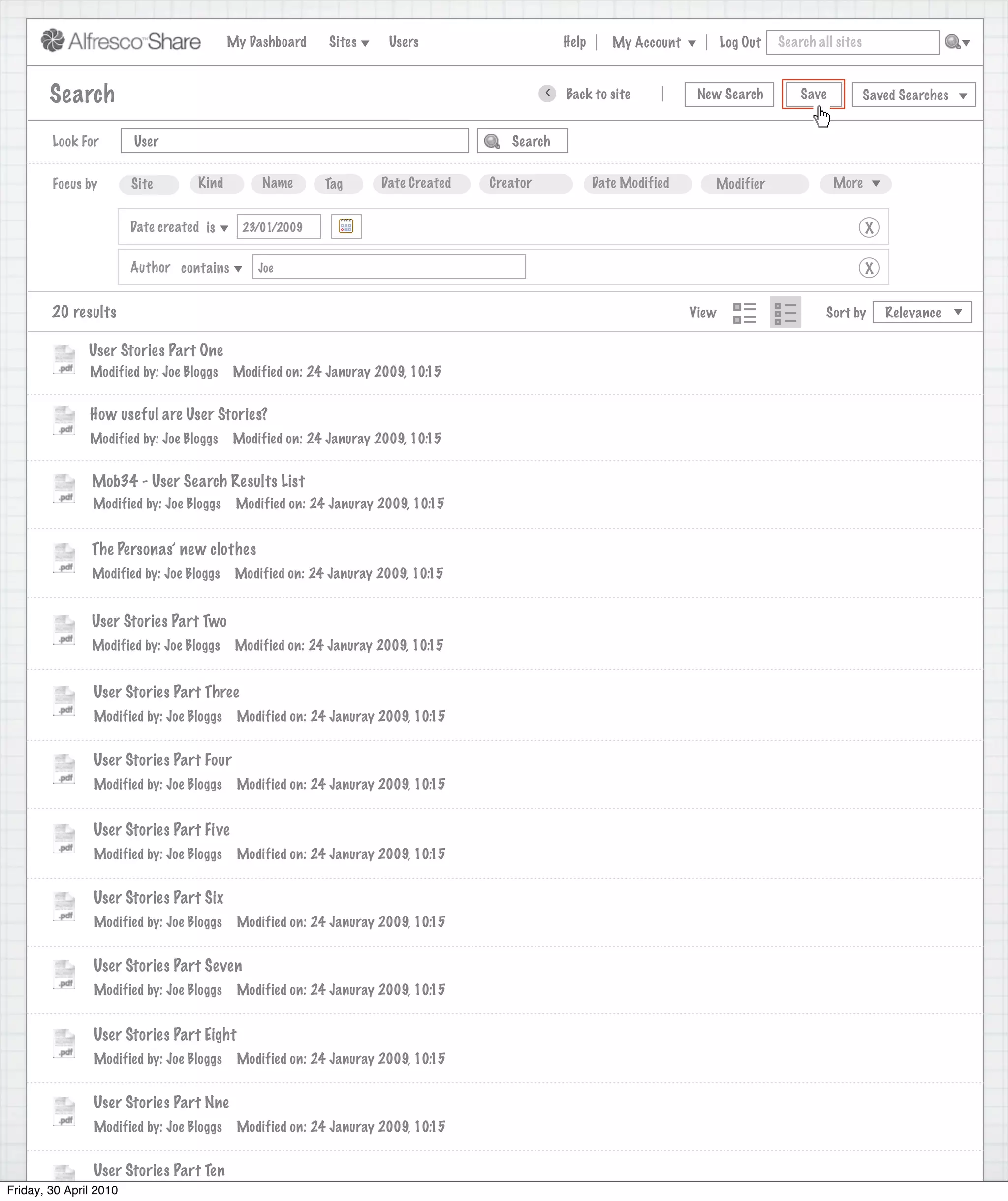Viewport: 1008px width, 1201px height.
Task: Open the Mob34 - User Search Results List link
Action: click(198, 481)
